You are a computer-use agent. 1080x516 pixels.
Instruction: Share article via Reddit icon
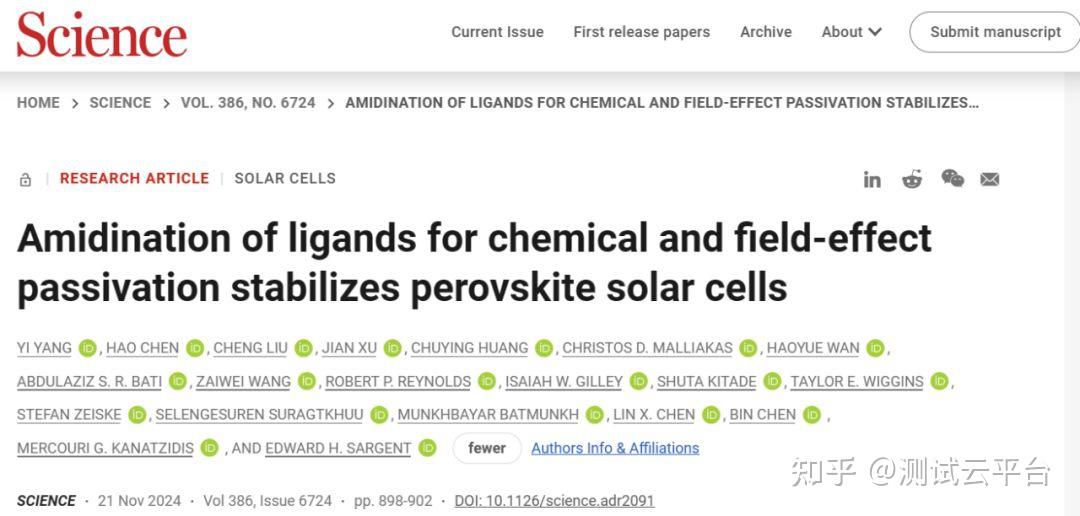(912, 179)
